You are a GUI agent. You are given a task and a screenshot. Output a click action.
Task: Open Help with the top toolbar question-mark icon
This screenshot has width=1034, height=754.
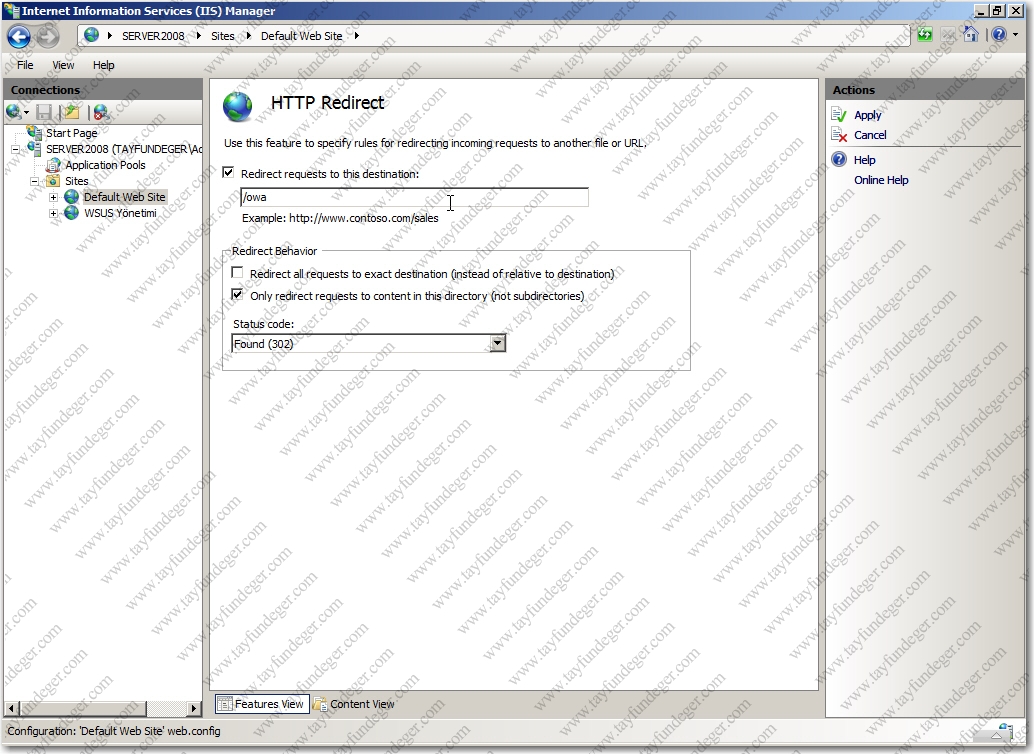(999, 34)
